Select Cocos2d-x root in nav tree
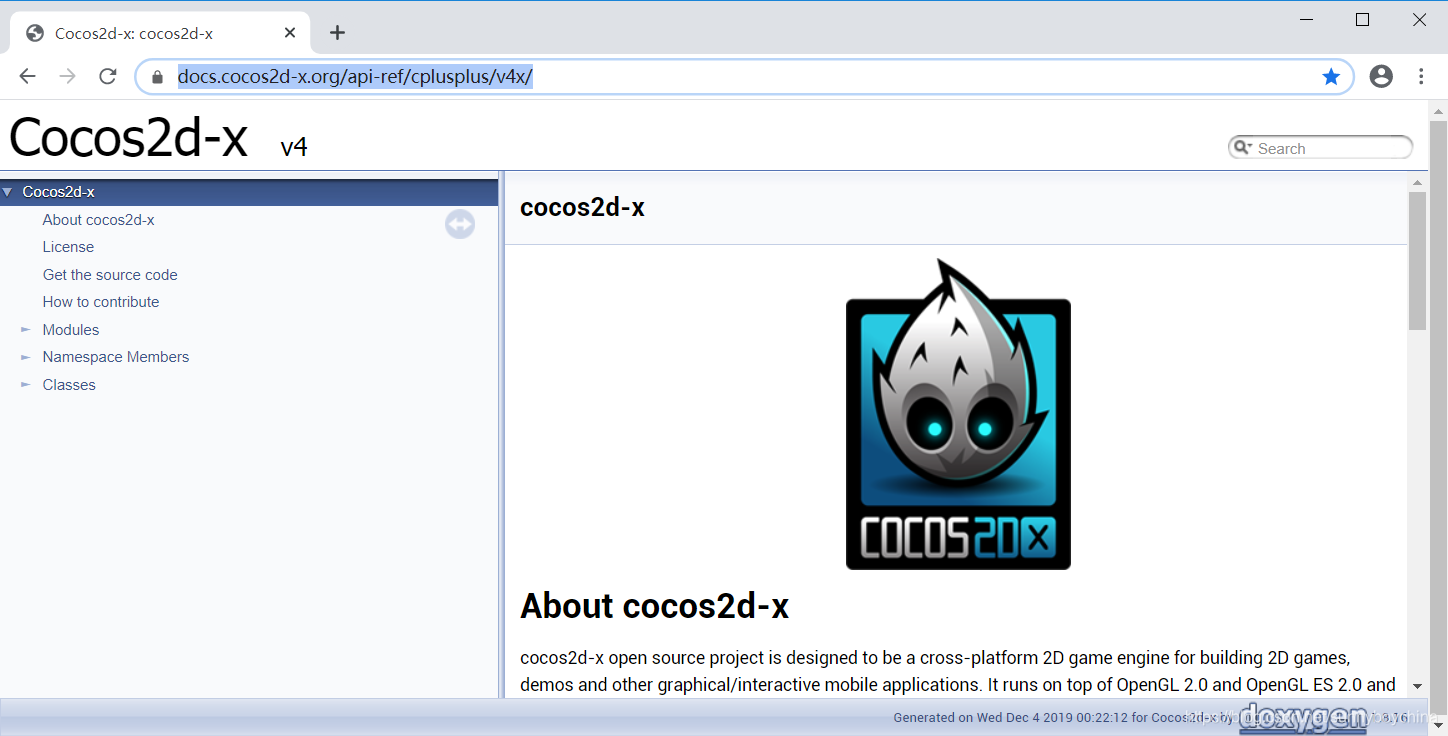The image size is (1448, 736). tap(58, 192)
